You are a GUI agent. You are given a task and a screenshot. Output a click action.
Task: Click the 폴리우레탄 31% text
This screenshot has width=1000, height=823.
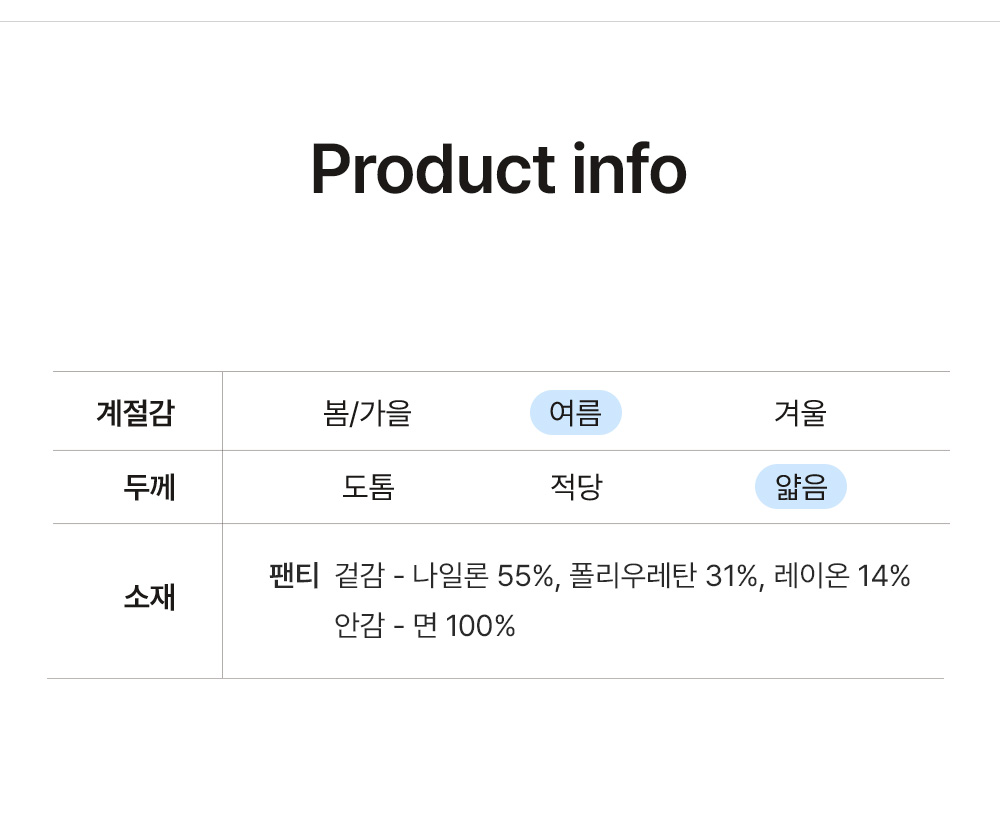(663, 575)
